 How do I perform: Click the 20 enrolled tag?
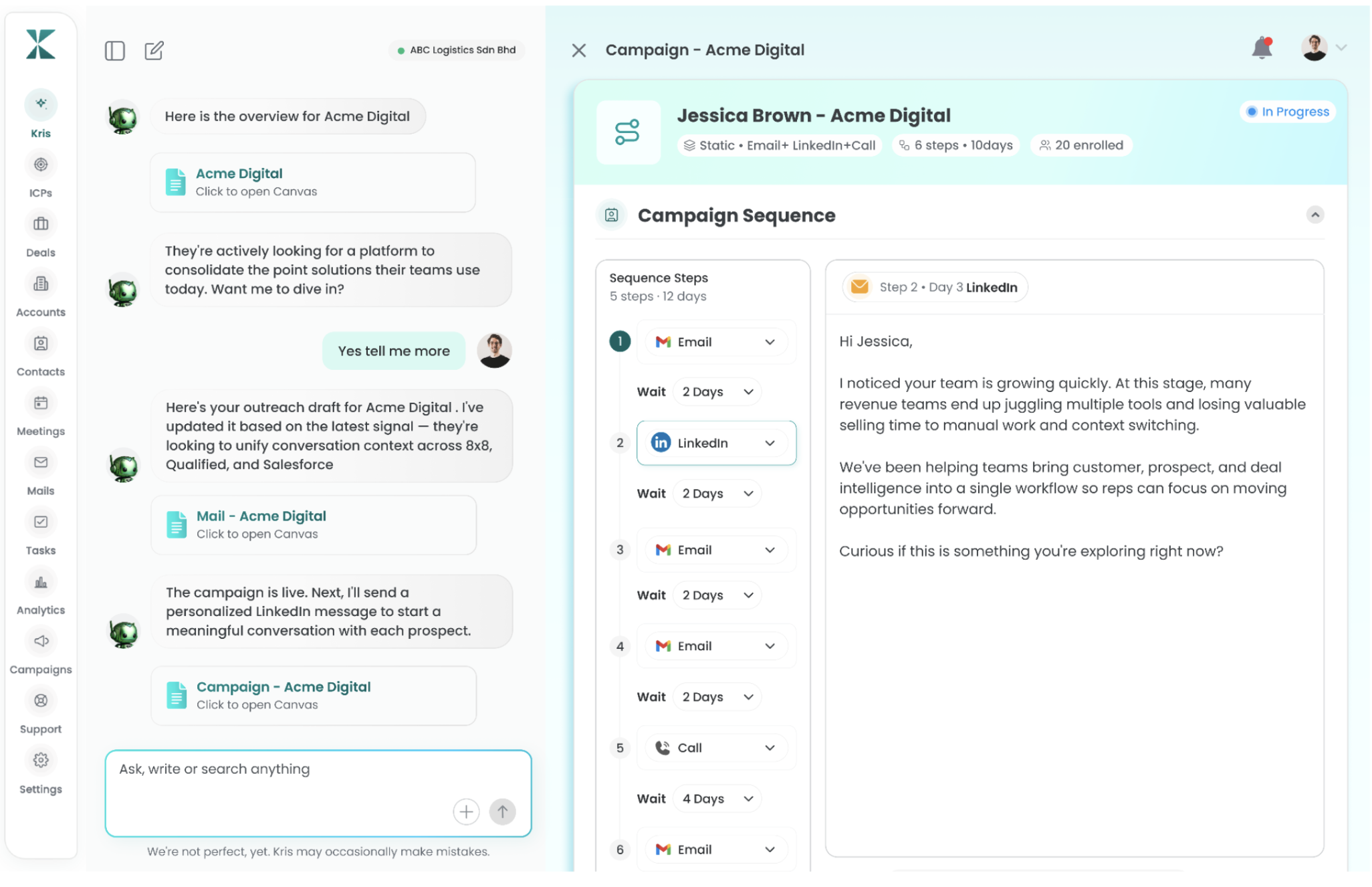pyautogui.click(x=1082, y=145)
